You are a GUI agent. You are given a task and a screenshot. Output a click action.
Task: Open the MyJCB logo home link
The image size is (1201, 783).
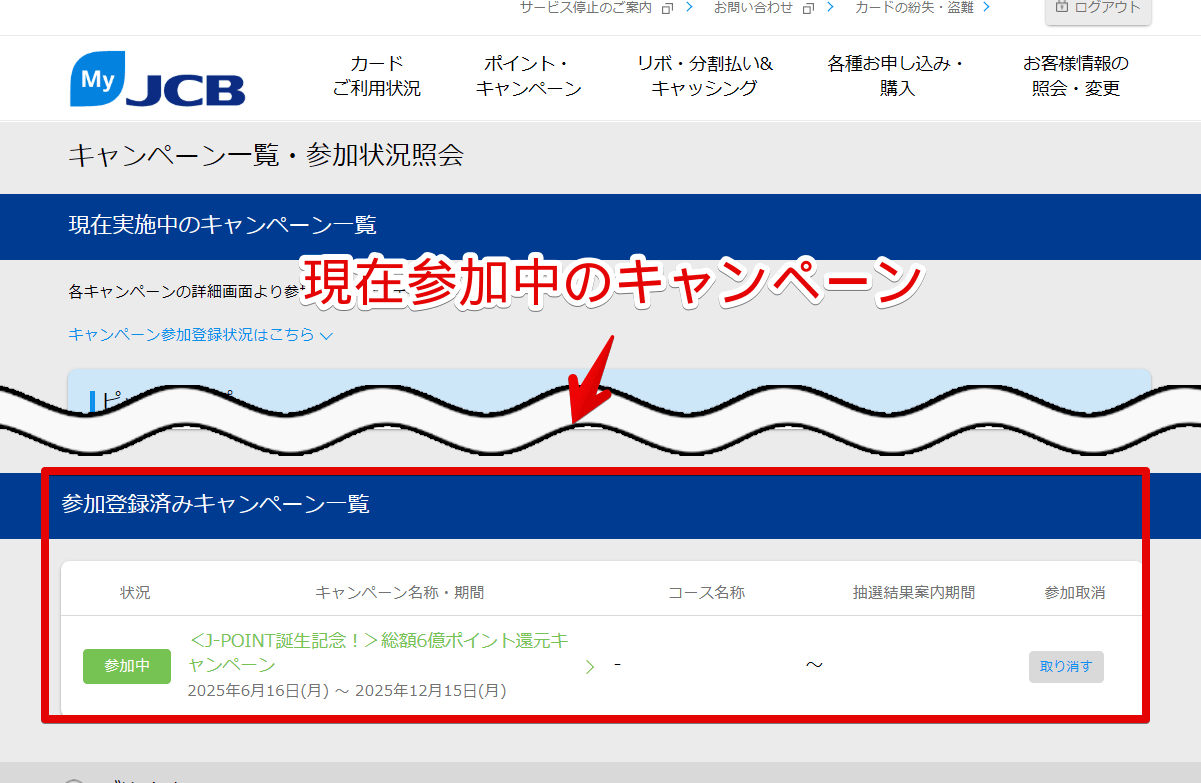[x=158, y=78]
